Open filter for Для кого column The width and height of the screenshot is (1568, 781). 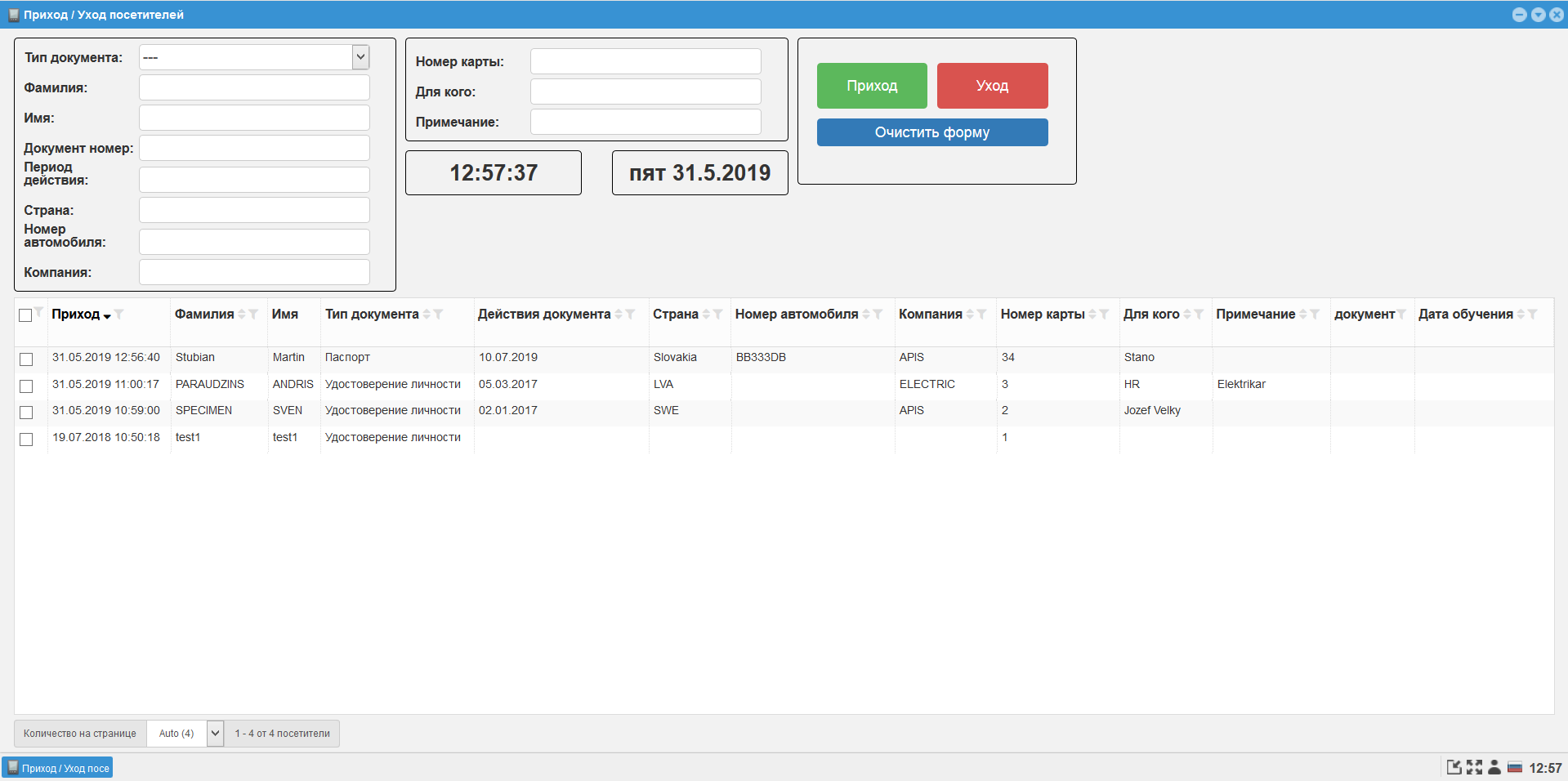pyautogui.click(x=1199, y=315)
